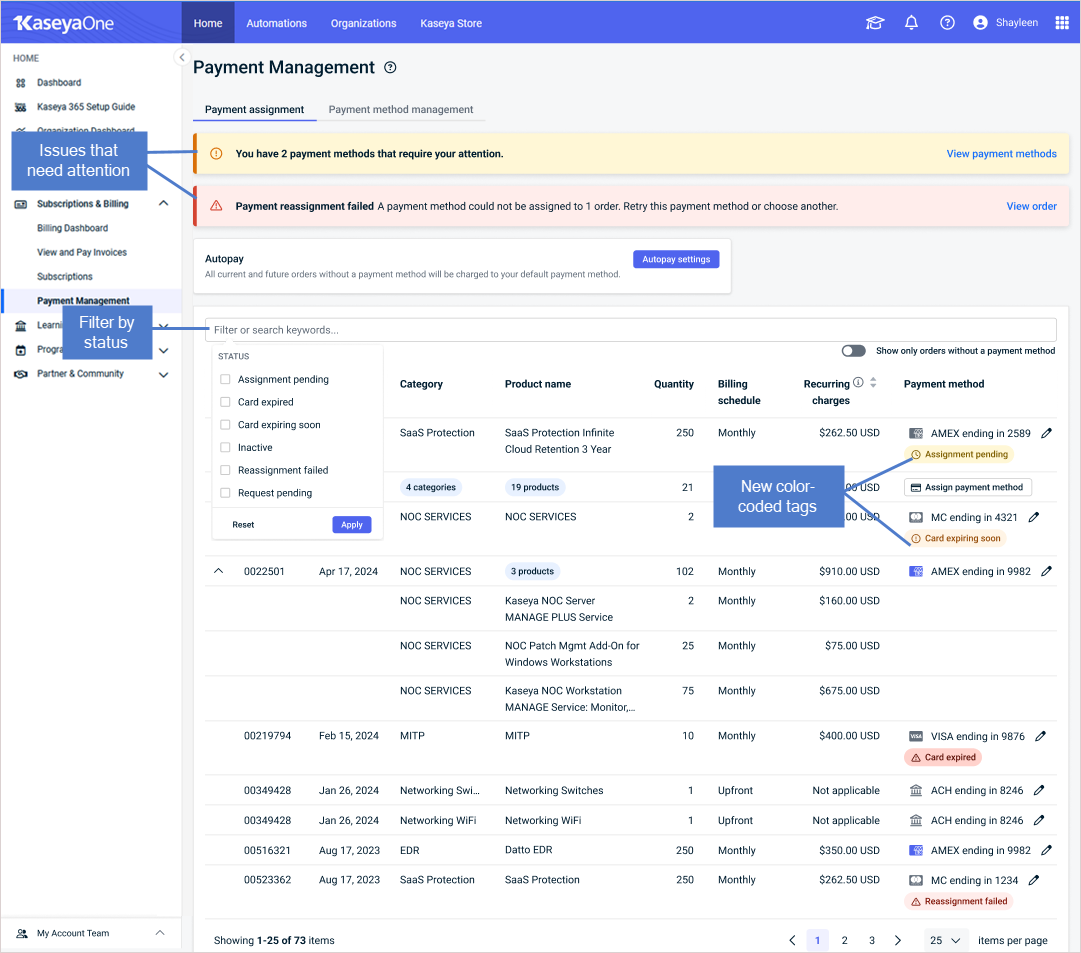The width and height of the screenshot is (1081, 953).
Task: Go to the next page arrow
Action: tap(898, 940)
